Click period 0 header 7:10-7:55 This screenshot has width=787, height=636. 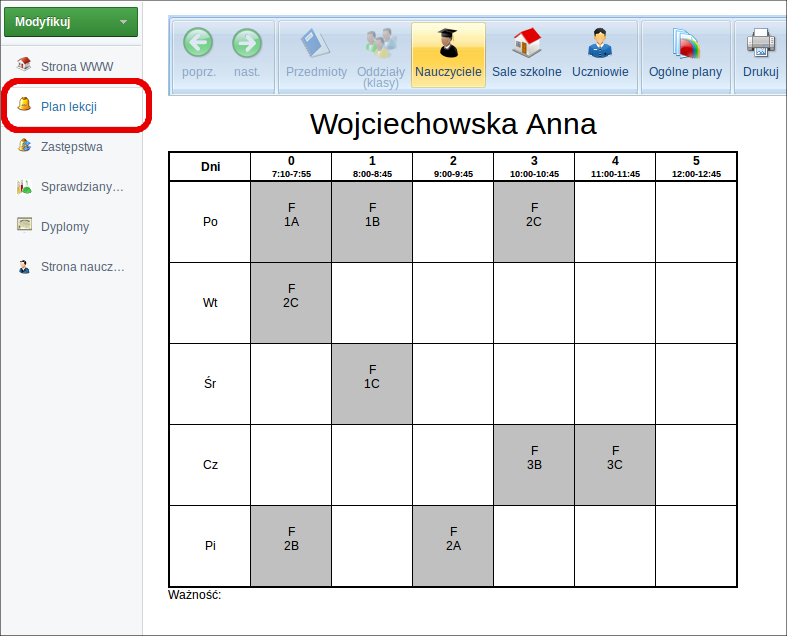(291, 167)
